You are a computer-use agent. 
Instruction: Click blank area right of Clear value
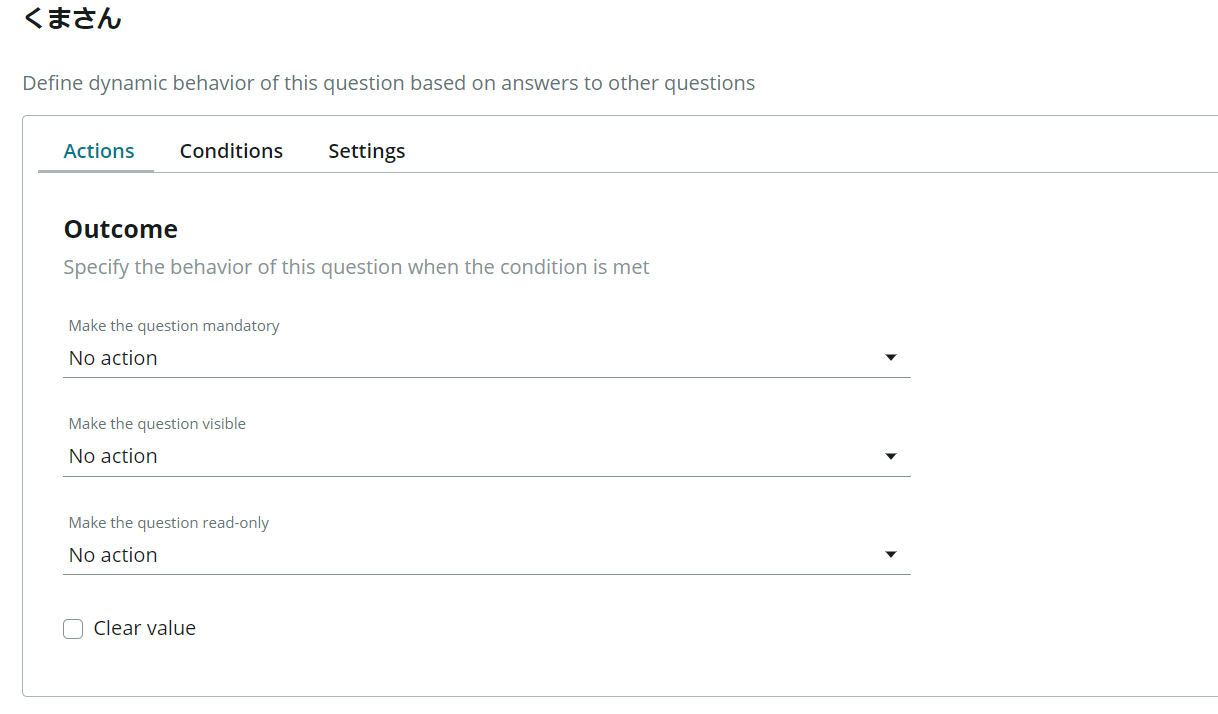click(600, 629)
